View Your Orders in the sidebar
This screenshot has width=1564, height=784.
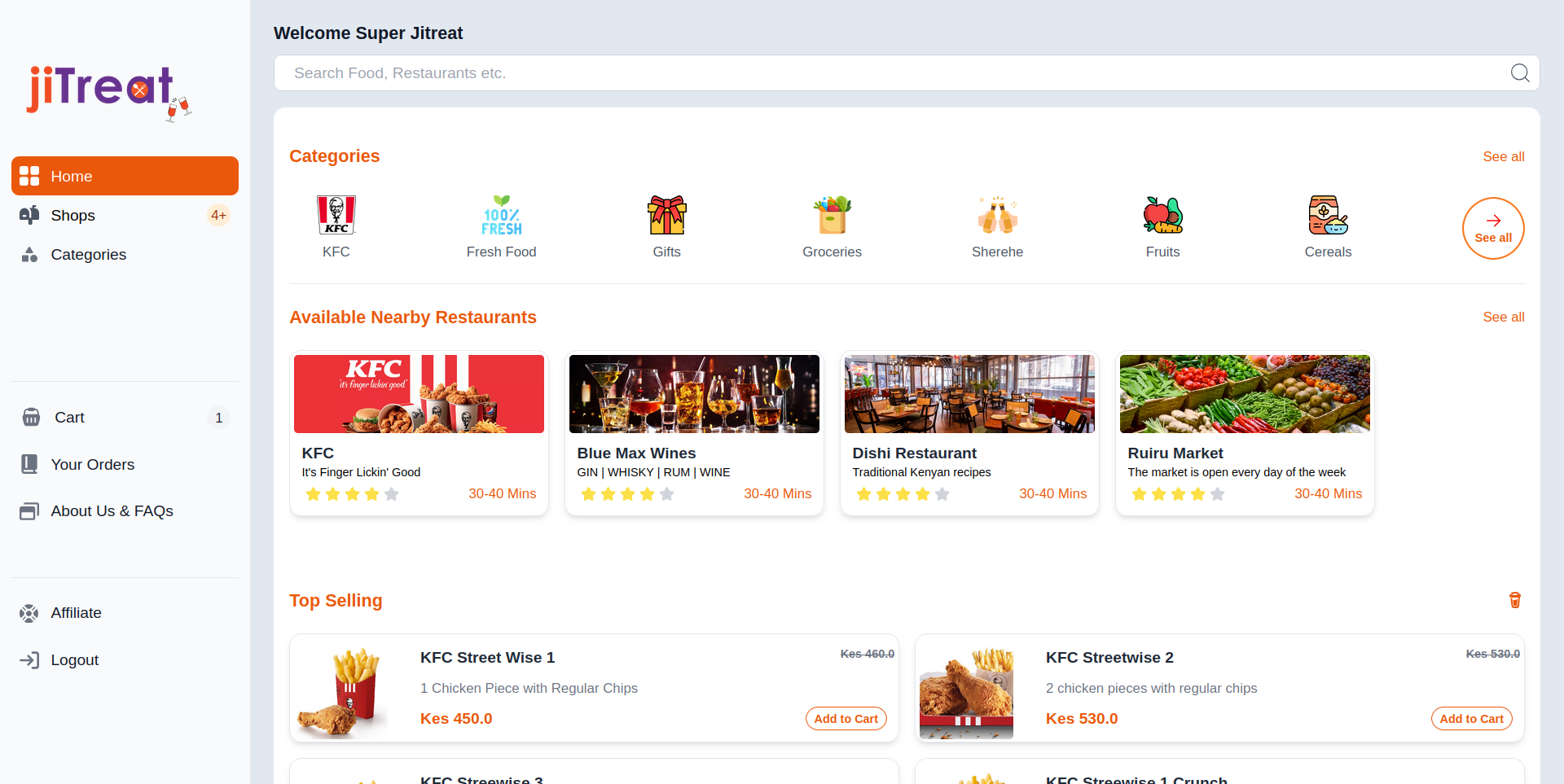click(x=92, y=465)
